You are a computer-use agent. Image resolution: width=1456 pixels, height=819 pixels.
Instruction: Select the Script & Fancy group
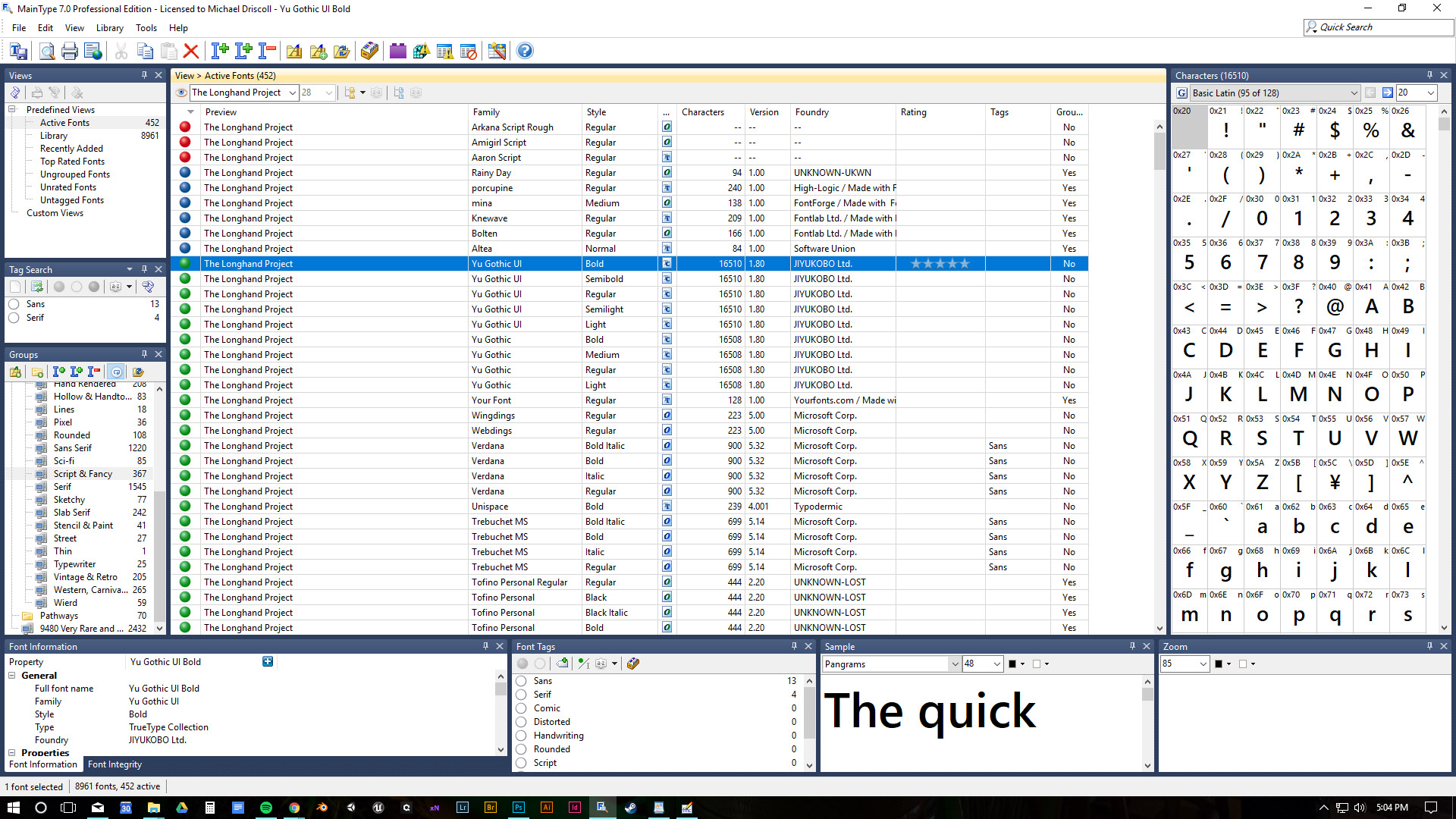[x=83, y=474]
